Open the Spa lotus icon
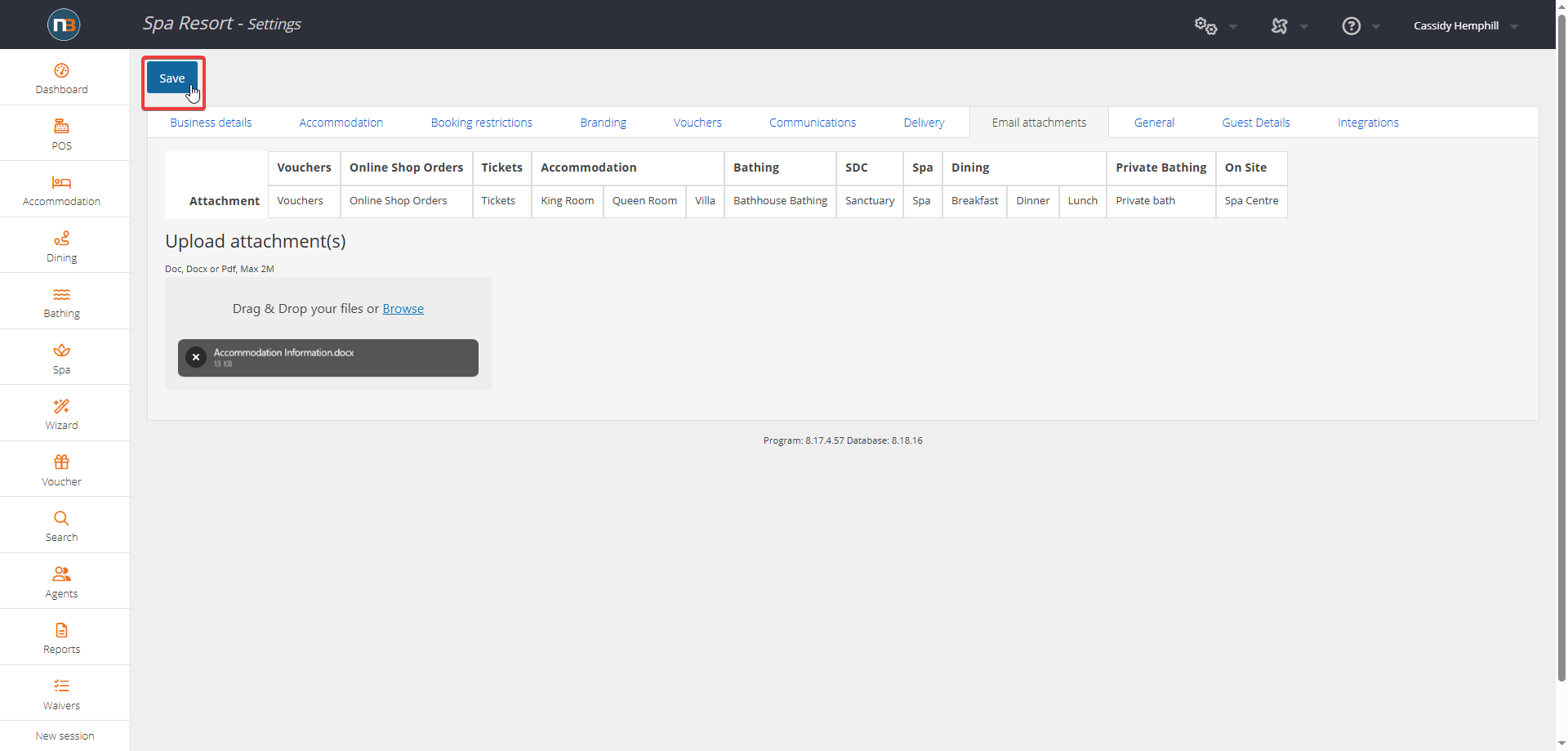 (61, 350)
